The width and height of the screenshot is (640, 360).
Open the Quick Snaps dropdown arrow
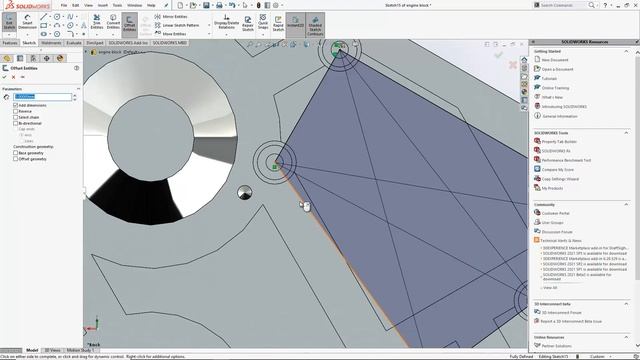click(263, 35)
